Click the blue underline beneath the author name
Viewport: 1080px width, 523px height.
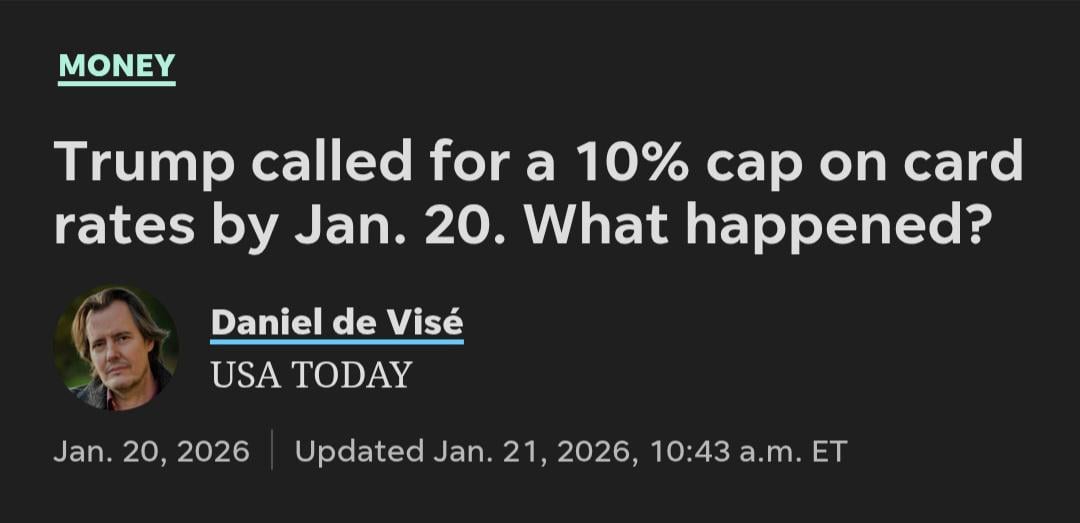click(337, 342)
